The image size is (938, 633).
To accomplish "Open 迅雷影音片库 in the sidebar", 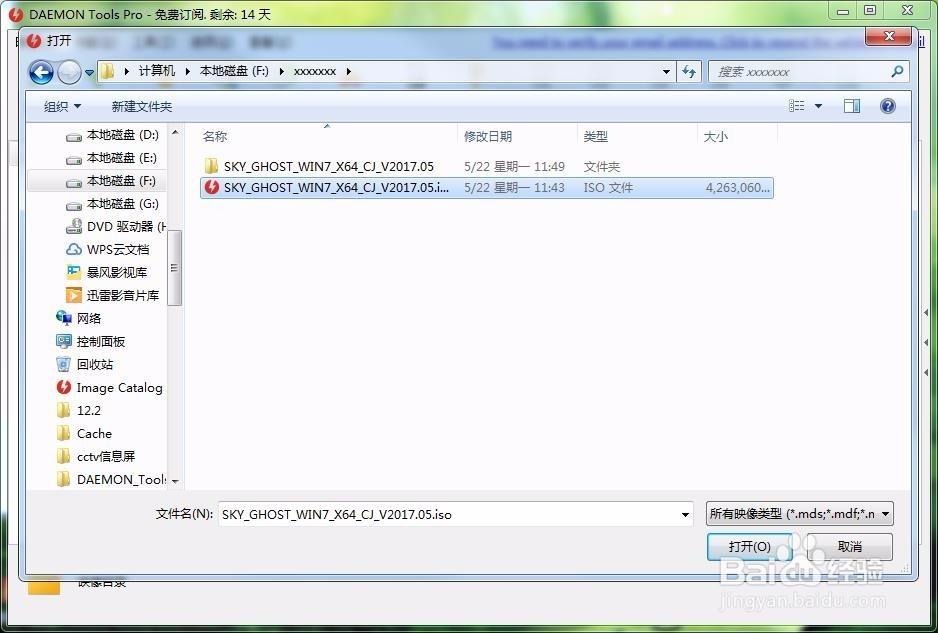I will 112,296.
